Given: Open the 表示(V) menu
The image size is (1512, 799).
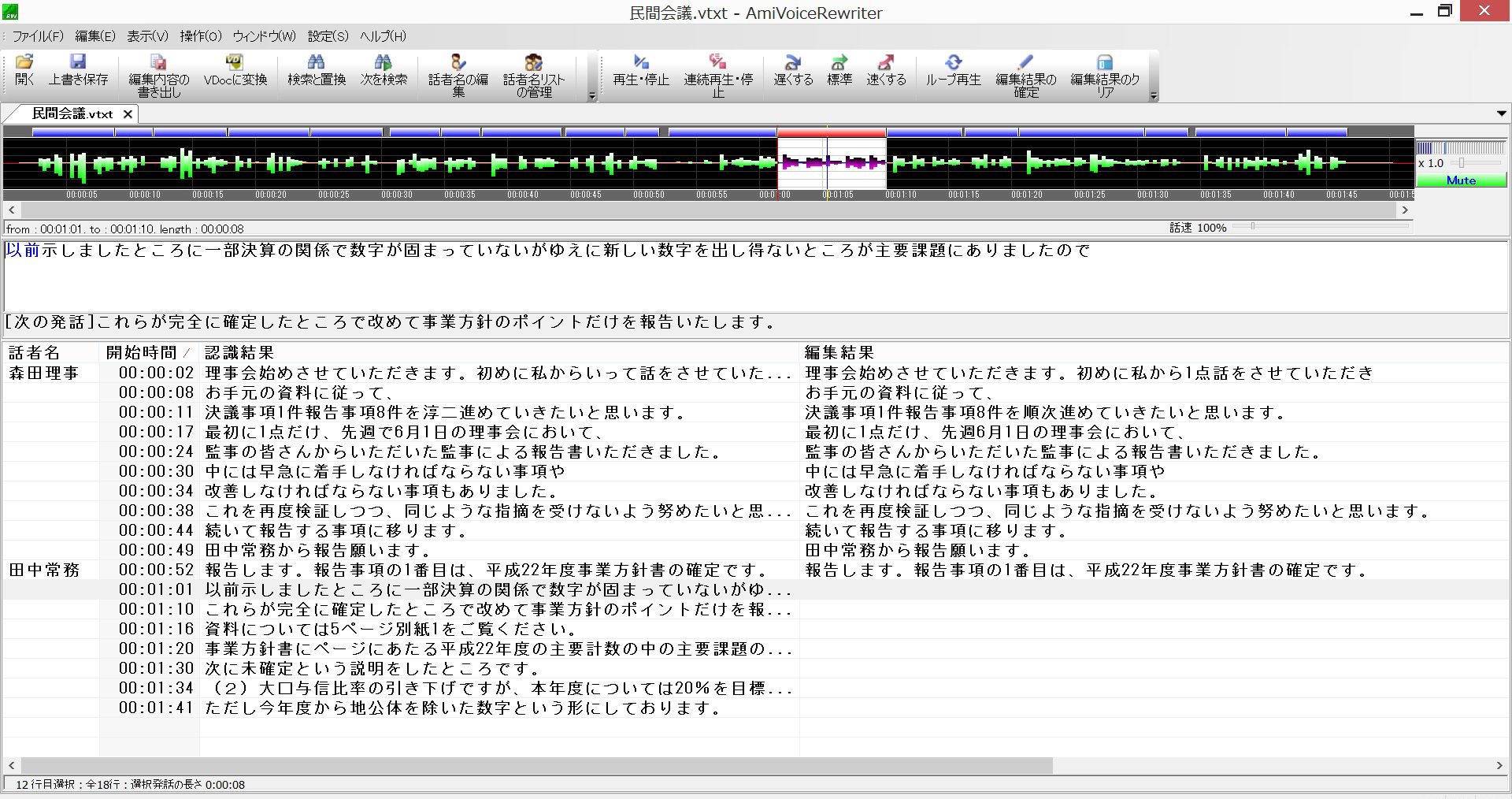Looking at the screenshot, I should pos(147,36).
